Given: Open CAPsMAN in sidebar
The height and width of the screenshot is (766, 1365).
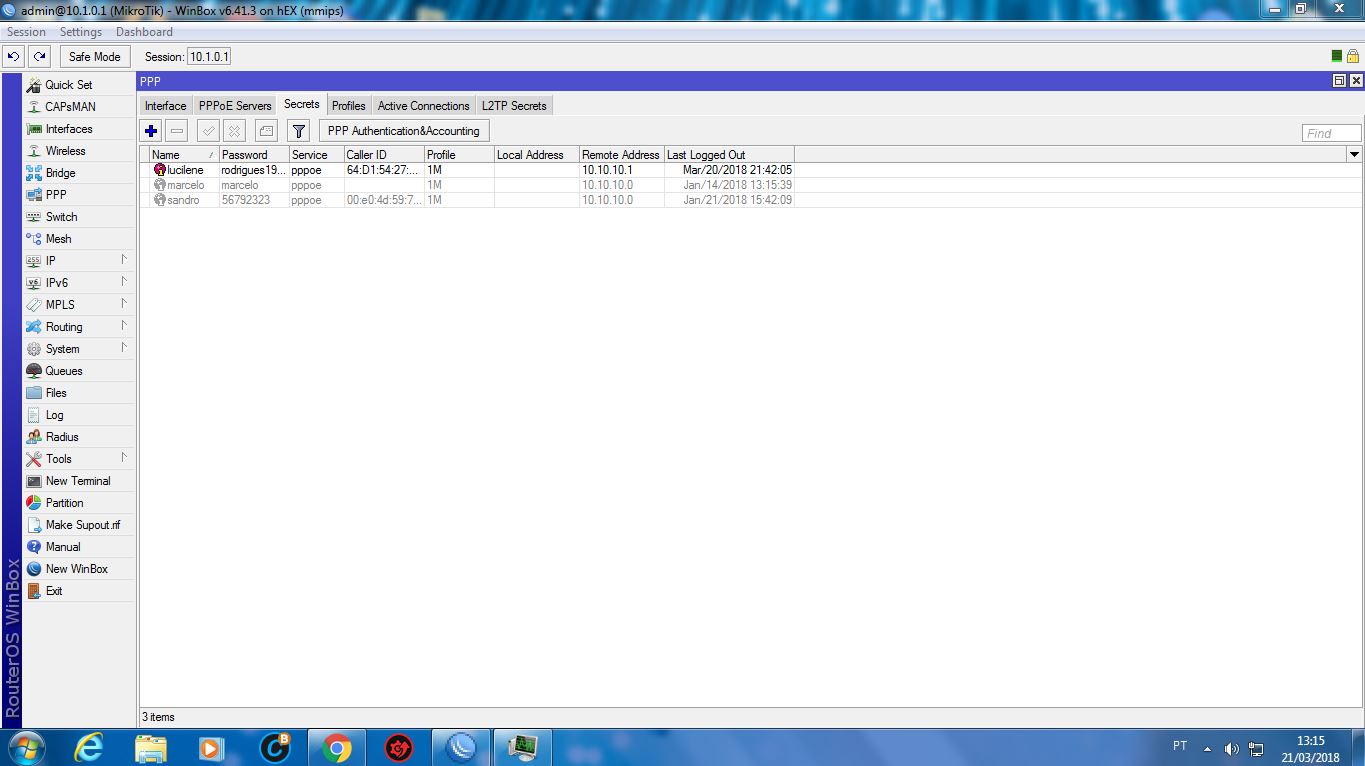Looking at the screenshot, I should pyautogui.click(x=79, y=107).
